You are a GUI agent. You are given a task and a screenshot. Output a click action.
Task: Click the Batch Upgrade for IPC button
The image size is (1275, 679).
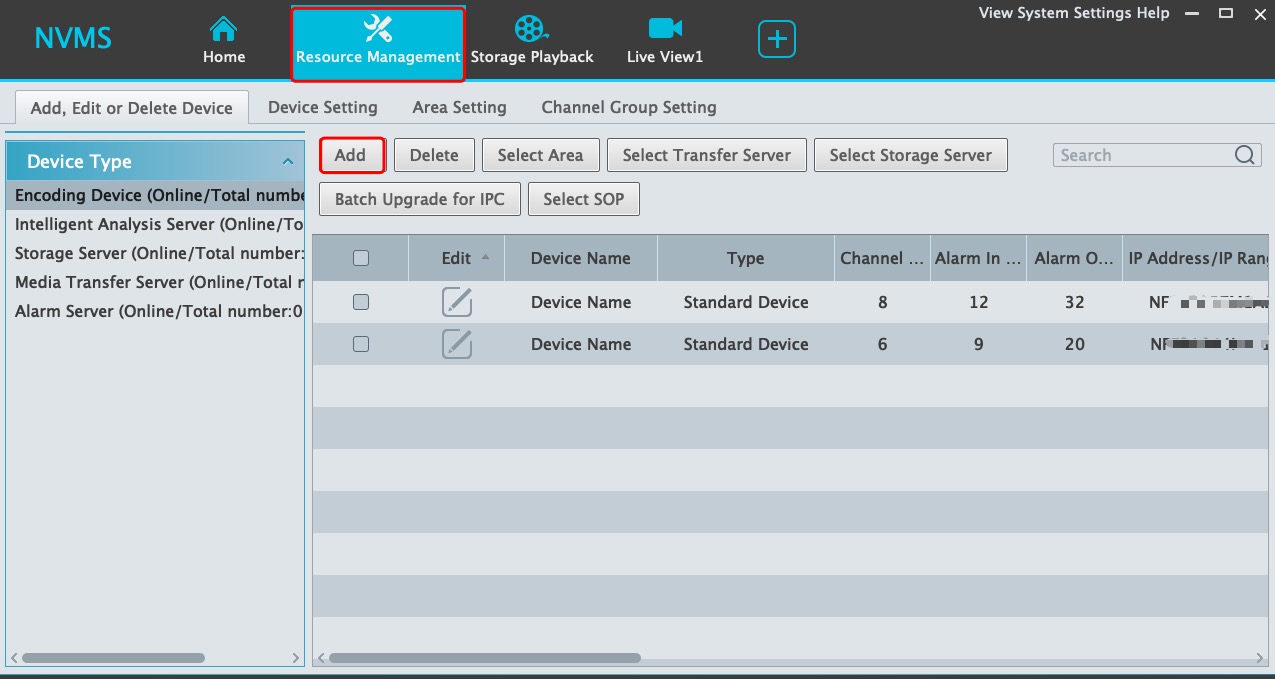tap(419, 199)
